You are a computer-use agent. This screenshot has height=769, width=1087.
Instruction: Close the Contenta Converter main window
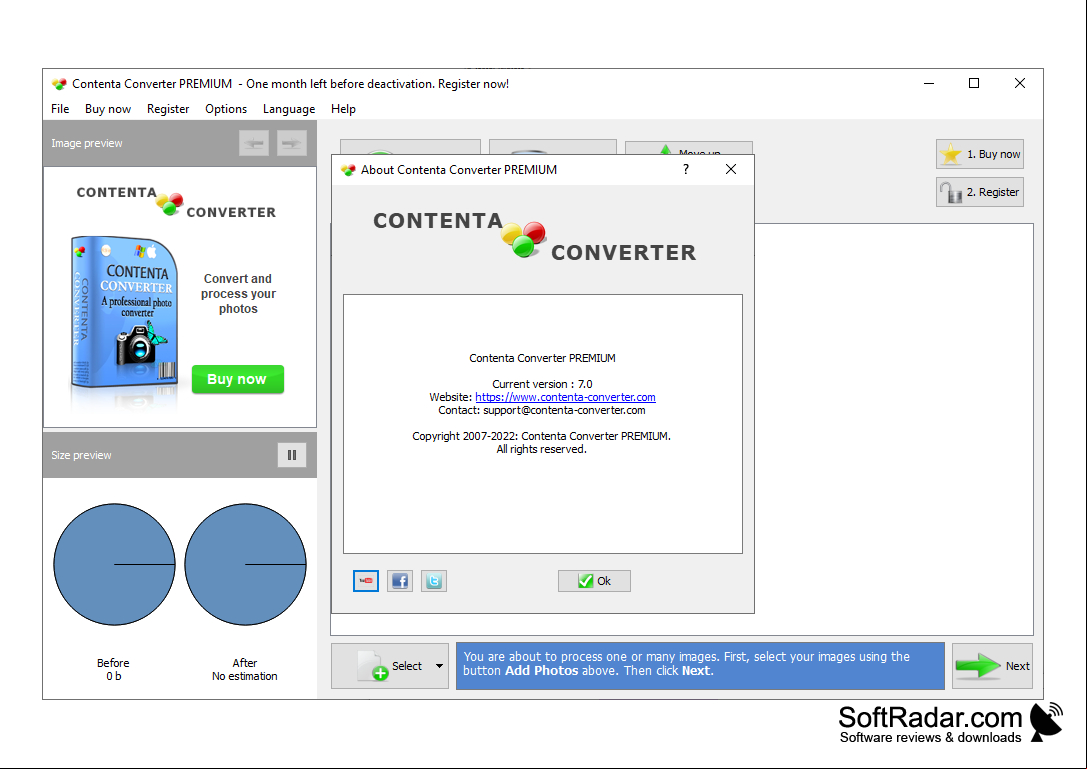1020,83
